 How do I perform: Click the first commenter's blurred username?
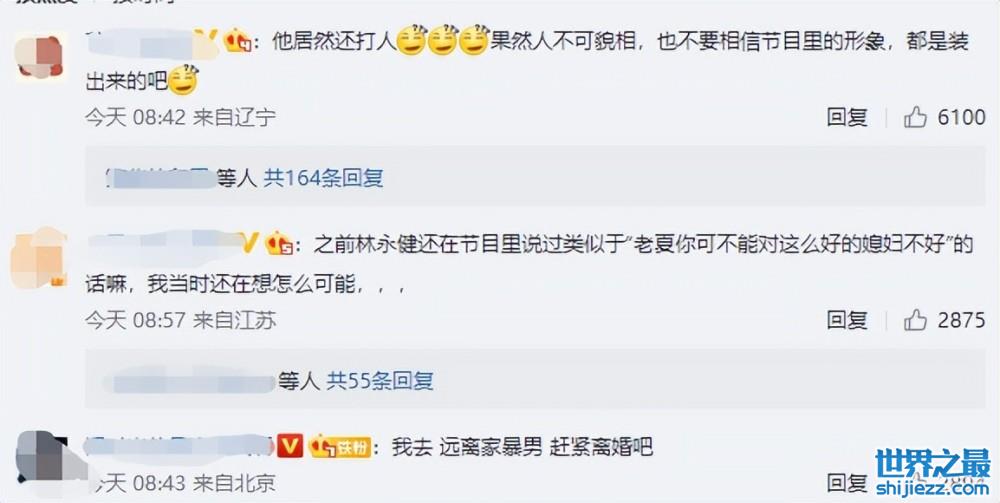point(153,42)
